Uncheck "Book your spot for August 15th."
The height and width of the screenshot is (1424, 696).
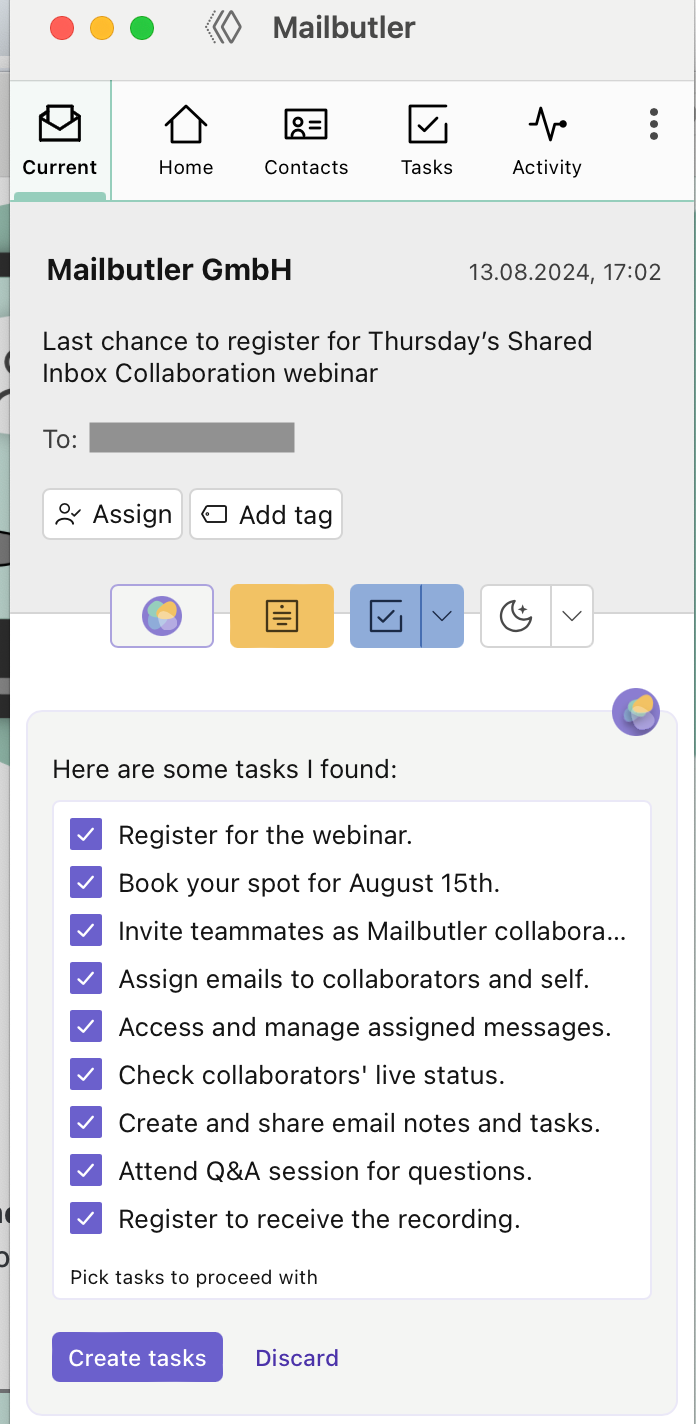86,883
